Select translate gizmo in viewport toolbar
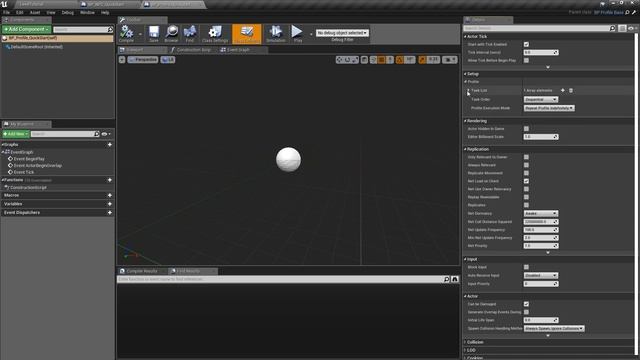The image size is (640, 360). click(x=339, y=60)
